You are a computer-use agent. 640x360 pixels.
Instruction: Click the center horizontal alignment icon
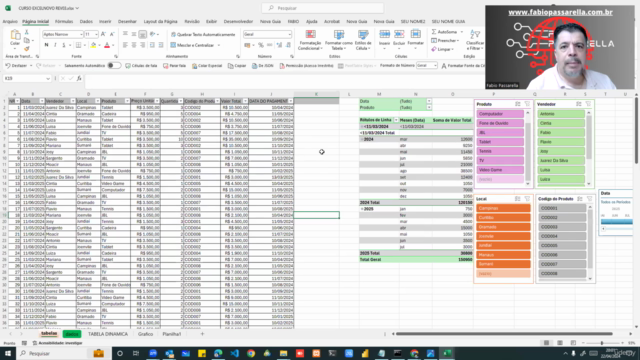[134, 45]
